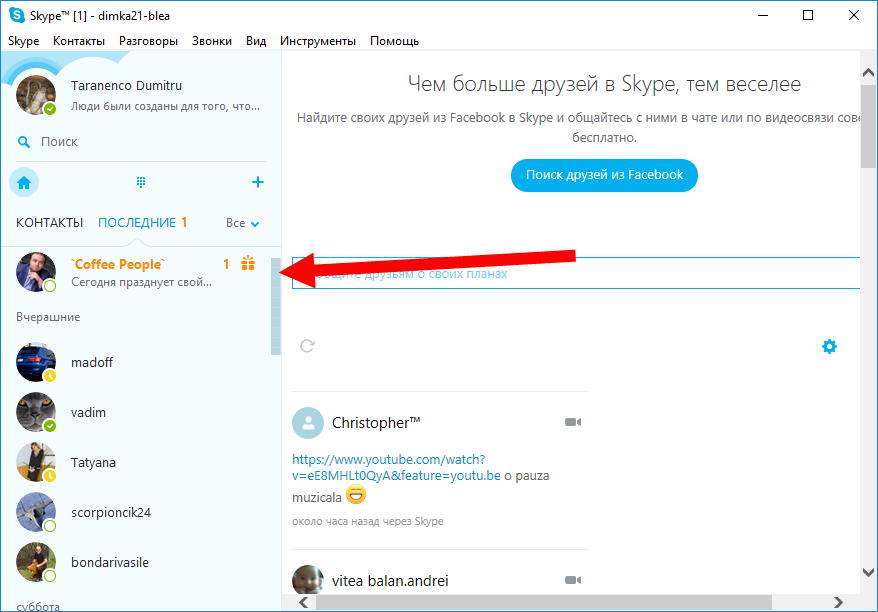This screenshot has height=612, width=878.
Task: Click the laughing emoticon in Christopher's post
Action: point(356,494)
